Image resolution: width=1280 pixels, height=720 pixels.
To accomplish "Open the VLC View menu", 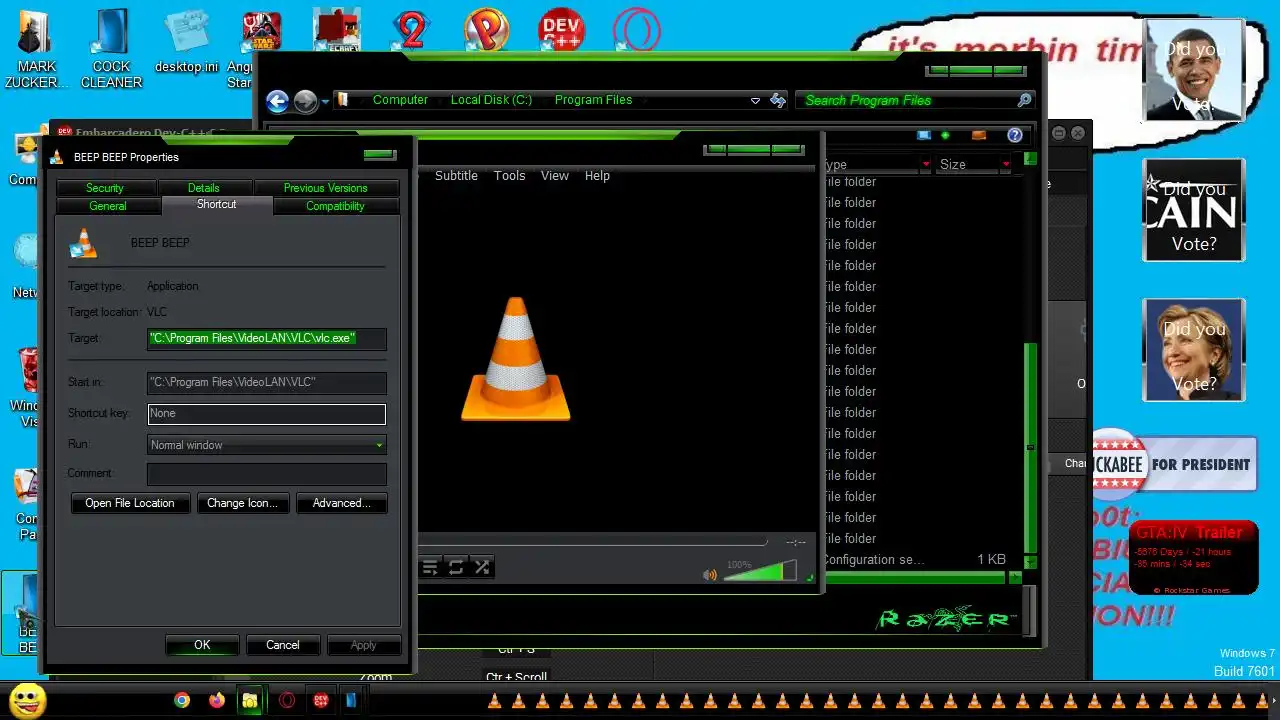I will coord(555,176).
